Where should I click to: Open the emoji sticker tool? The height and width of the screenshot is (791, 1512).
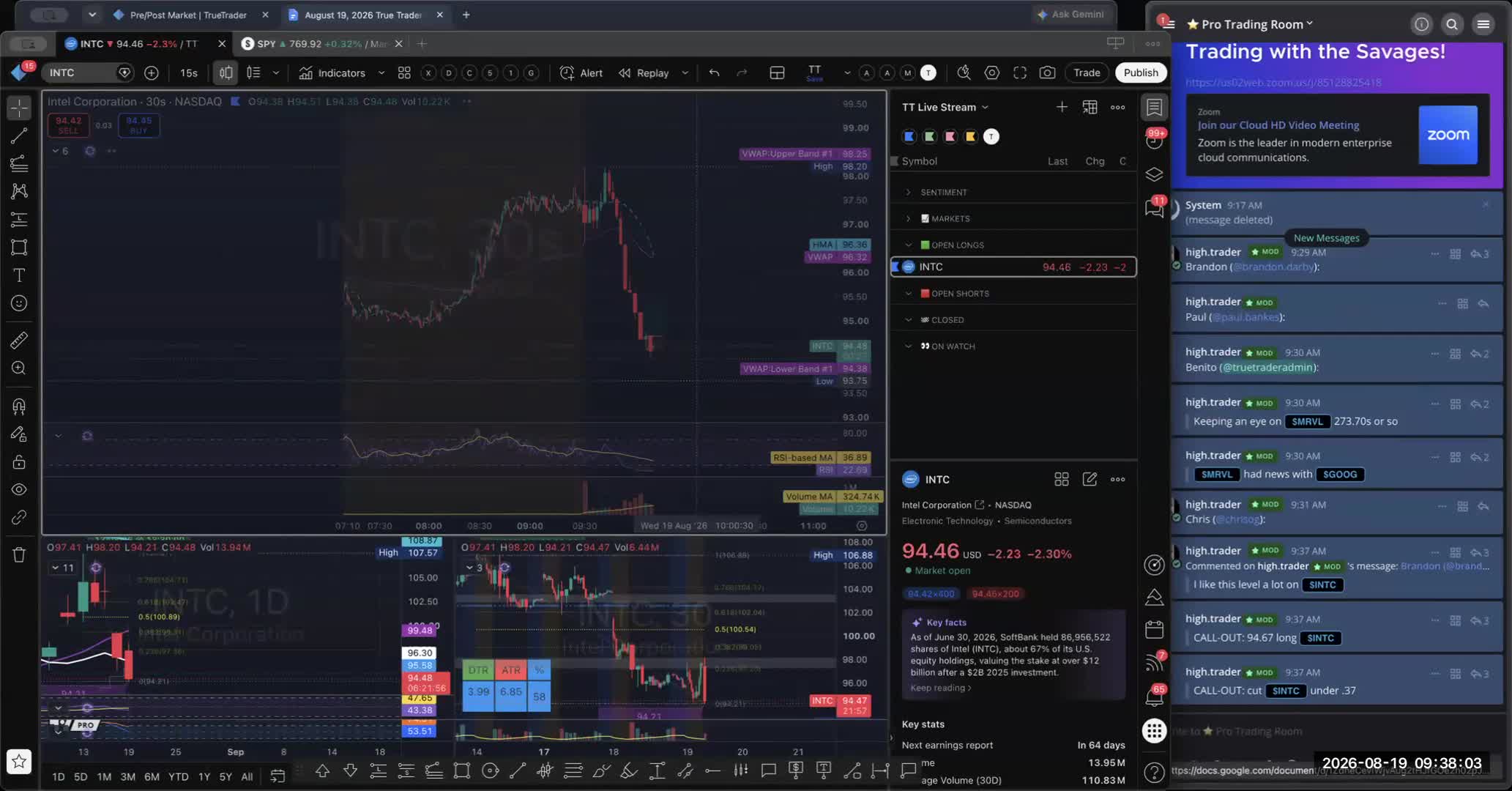(x=19, y=303)
